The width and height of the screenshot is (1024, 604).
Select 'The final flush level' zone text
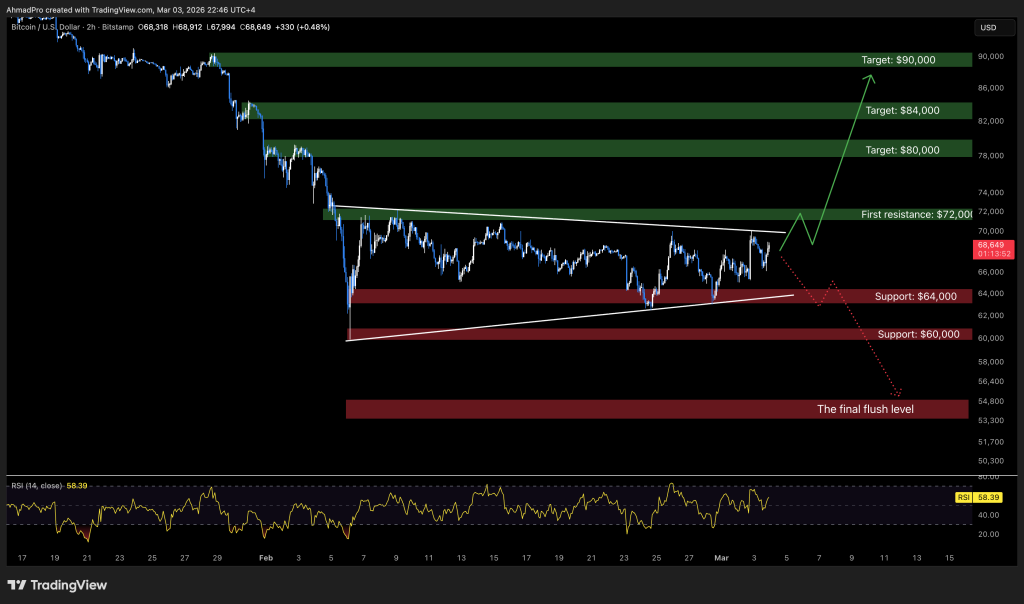click(865, 409)
